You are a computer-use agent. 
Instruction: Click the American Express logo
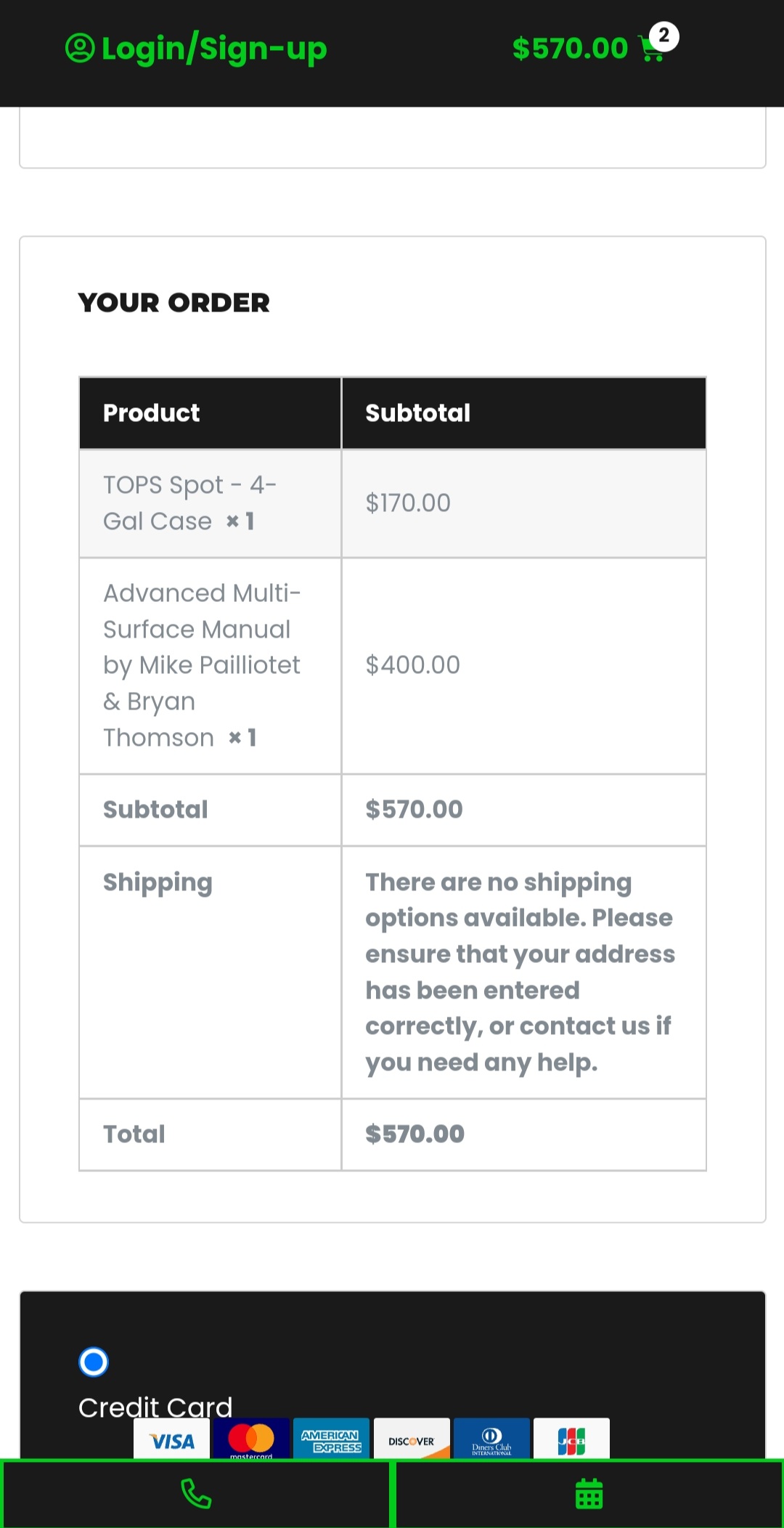331,1439
